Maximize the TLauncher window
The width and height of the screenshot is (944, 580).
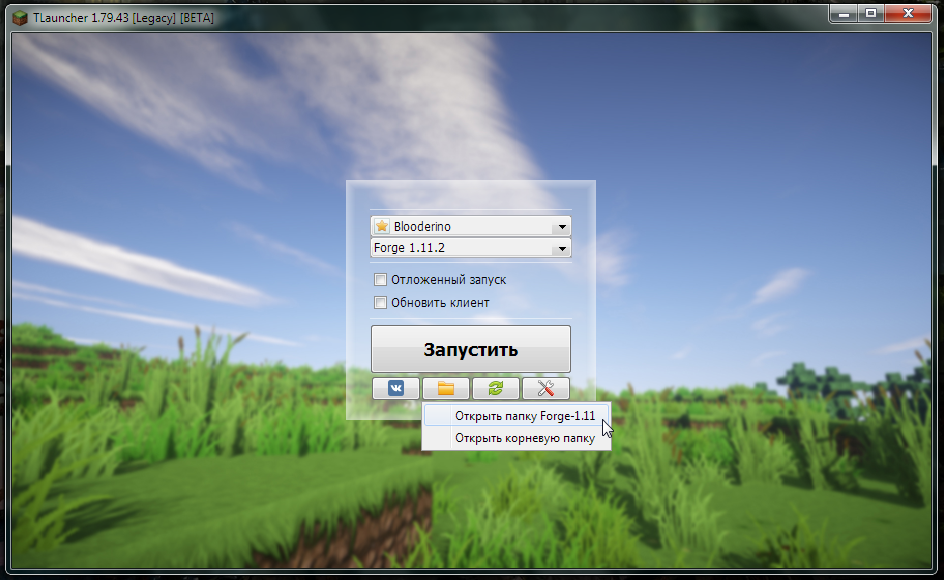point(871,13)
